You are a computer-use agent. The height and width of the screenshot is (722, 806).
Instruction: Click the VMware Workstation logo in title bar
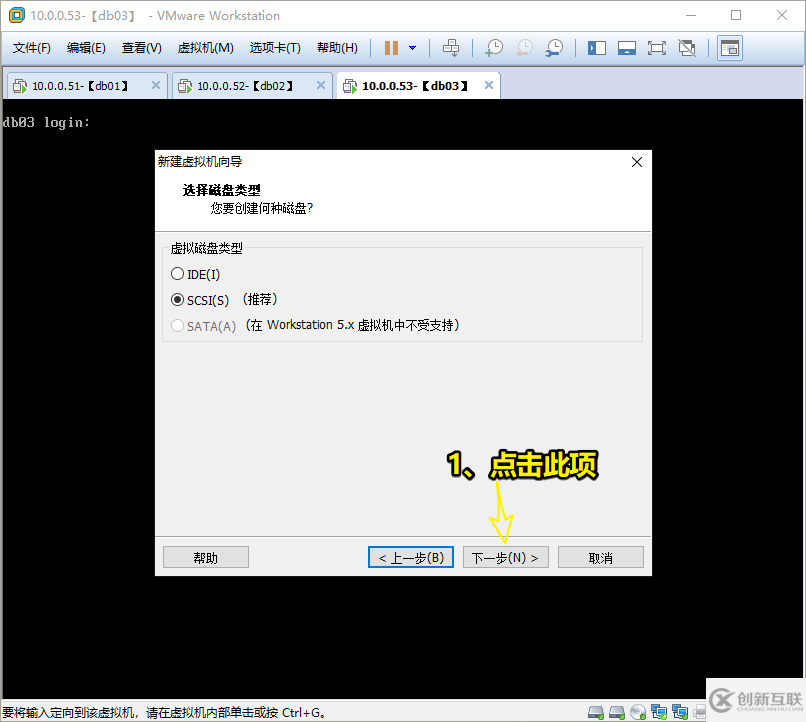(x=16, y=15)
